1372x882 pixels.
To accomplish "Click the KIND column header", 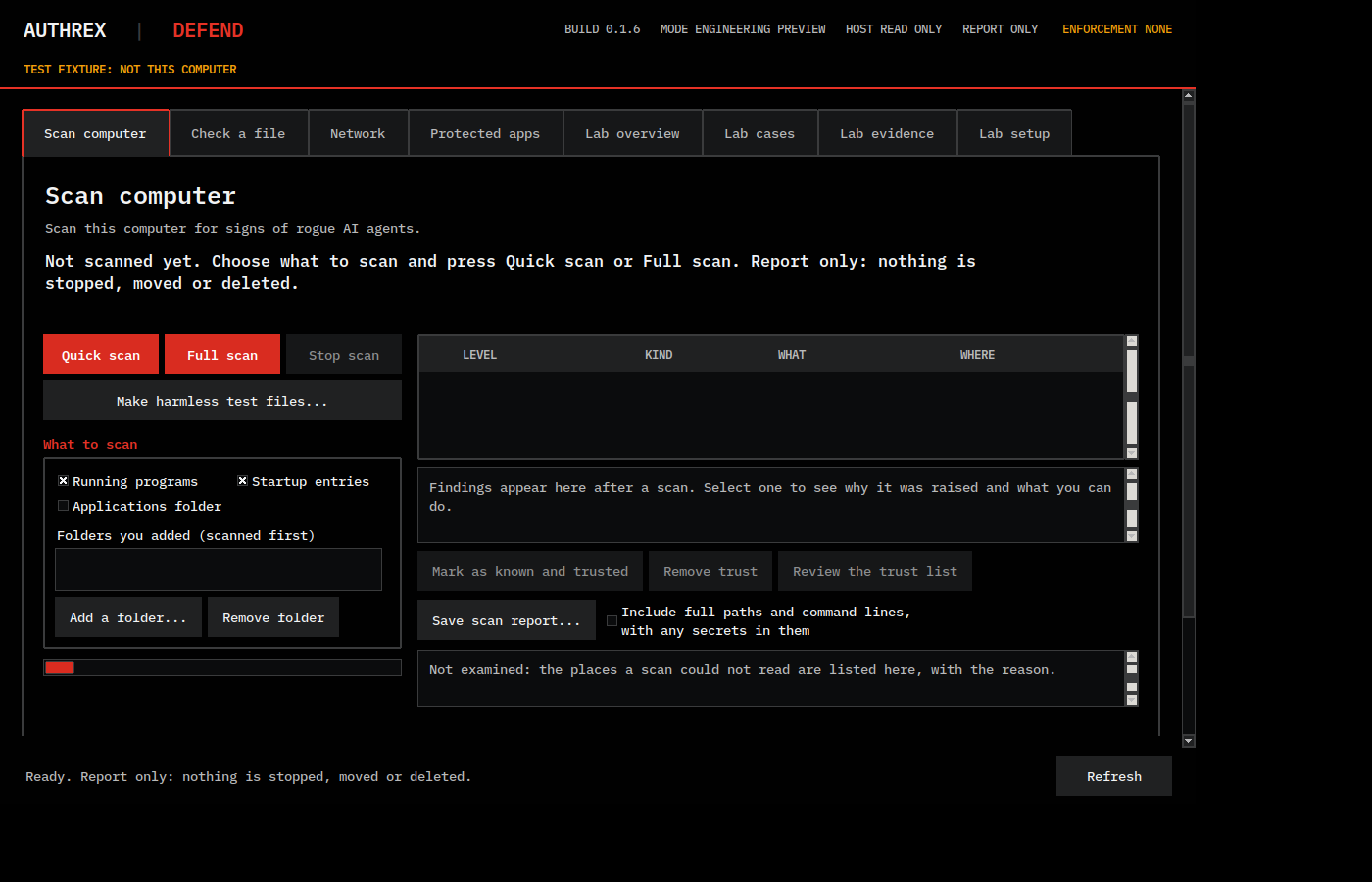I will coord(659,355).
